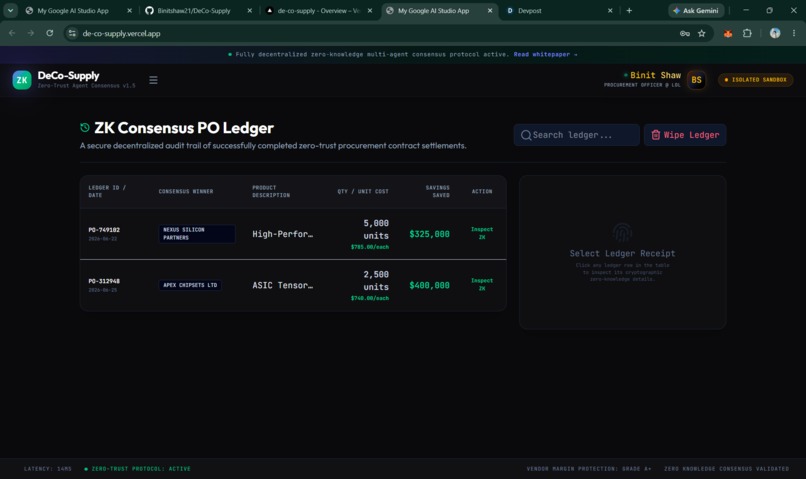Click the $400,000 savings value

pyautogui.click(x=429, y=285)
